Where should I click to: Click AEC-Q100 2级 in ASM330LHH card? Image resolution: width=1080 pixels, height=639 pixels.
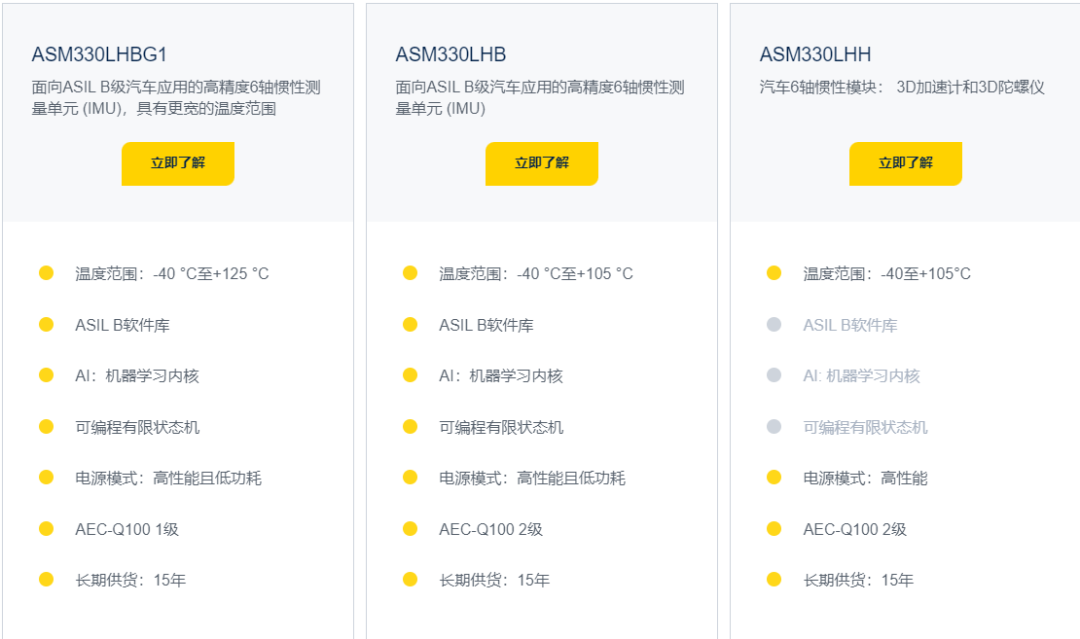point(855,530)
